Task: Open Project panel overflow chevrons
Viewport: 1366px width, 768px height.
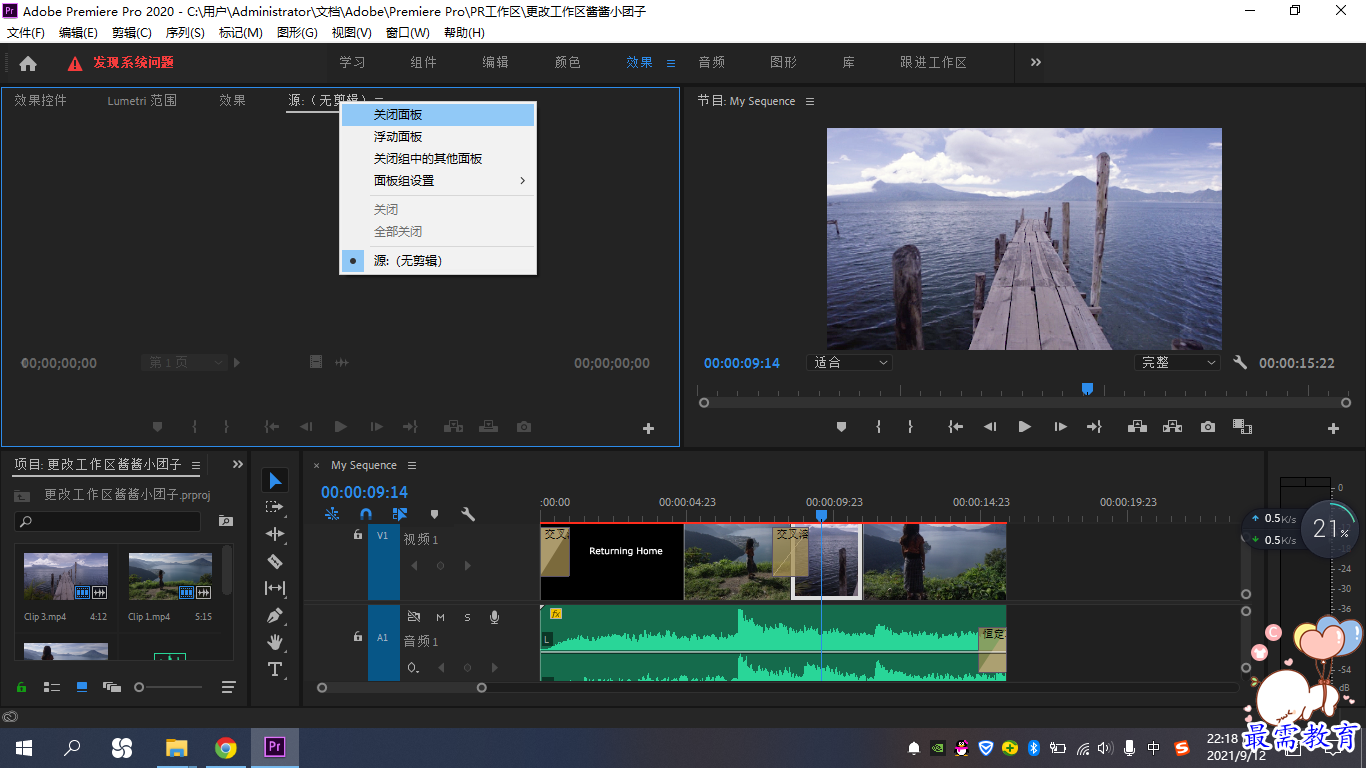Action: pyautogui.click(x=238, y=464)
